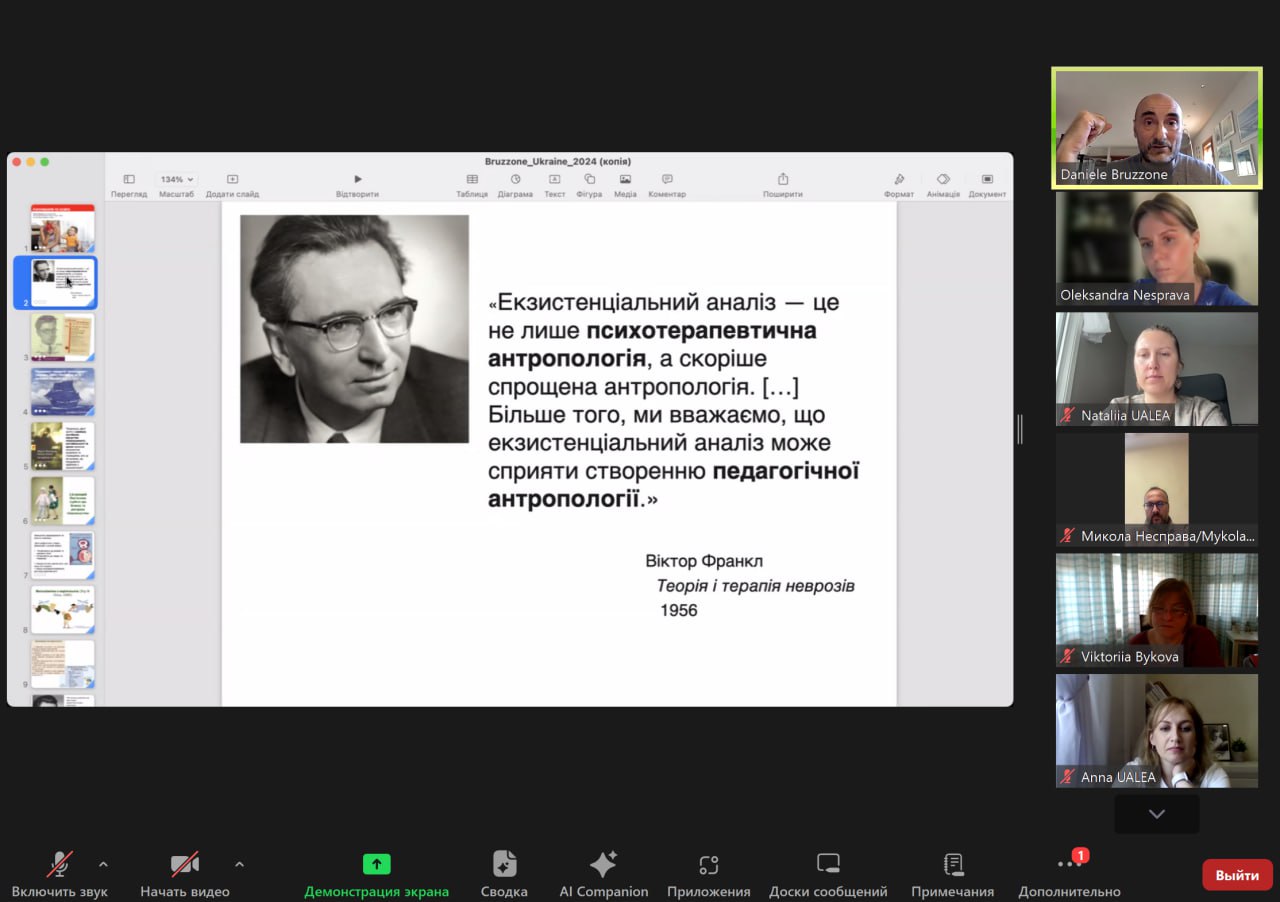Select slide 3 thumbnail in the sidebar
This screenshot has height=902, width=1280.
tap(62, 337)
